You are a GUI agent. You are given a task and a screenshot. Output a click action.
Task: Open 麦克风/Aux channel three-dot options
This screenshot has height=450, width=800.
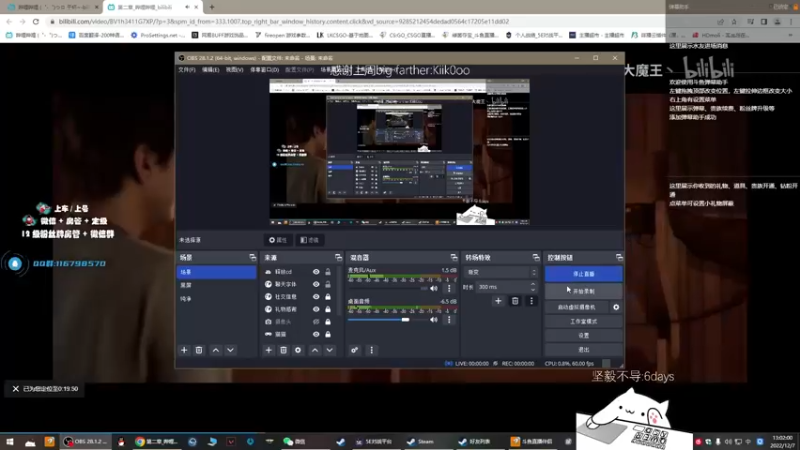pos(449,288)
